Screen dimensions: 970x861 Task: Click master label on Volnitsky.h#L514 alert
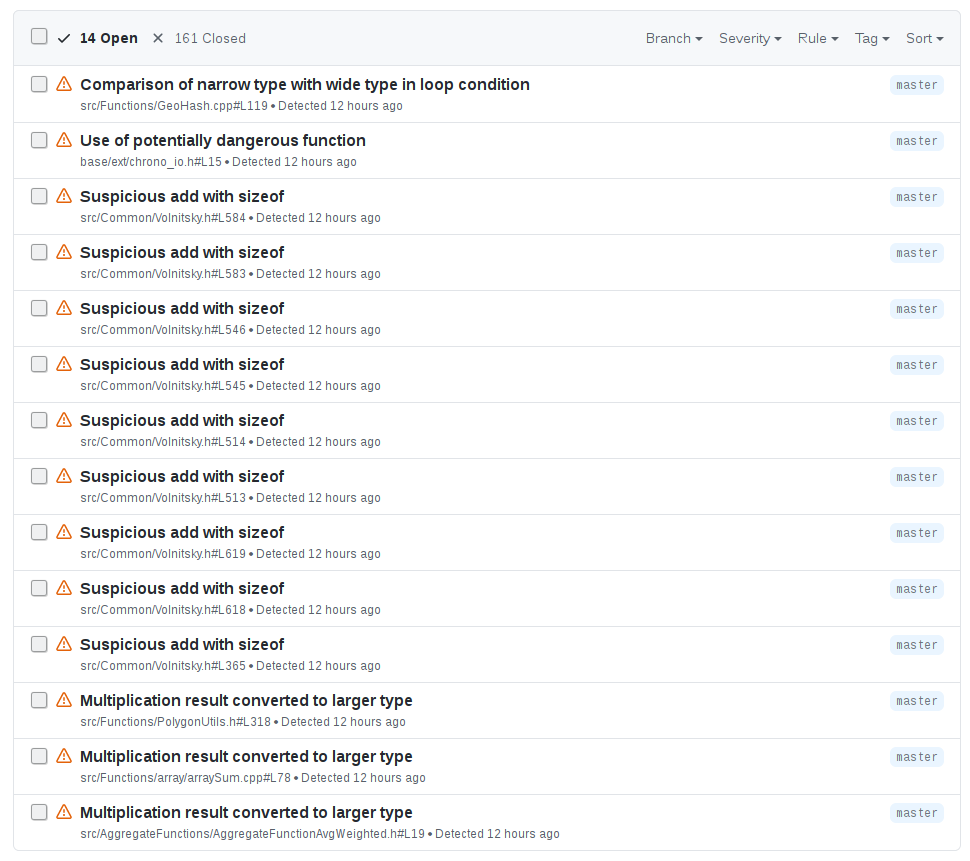(917, 421)
